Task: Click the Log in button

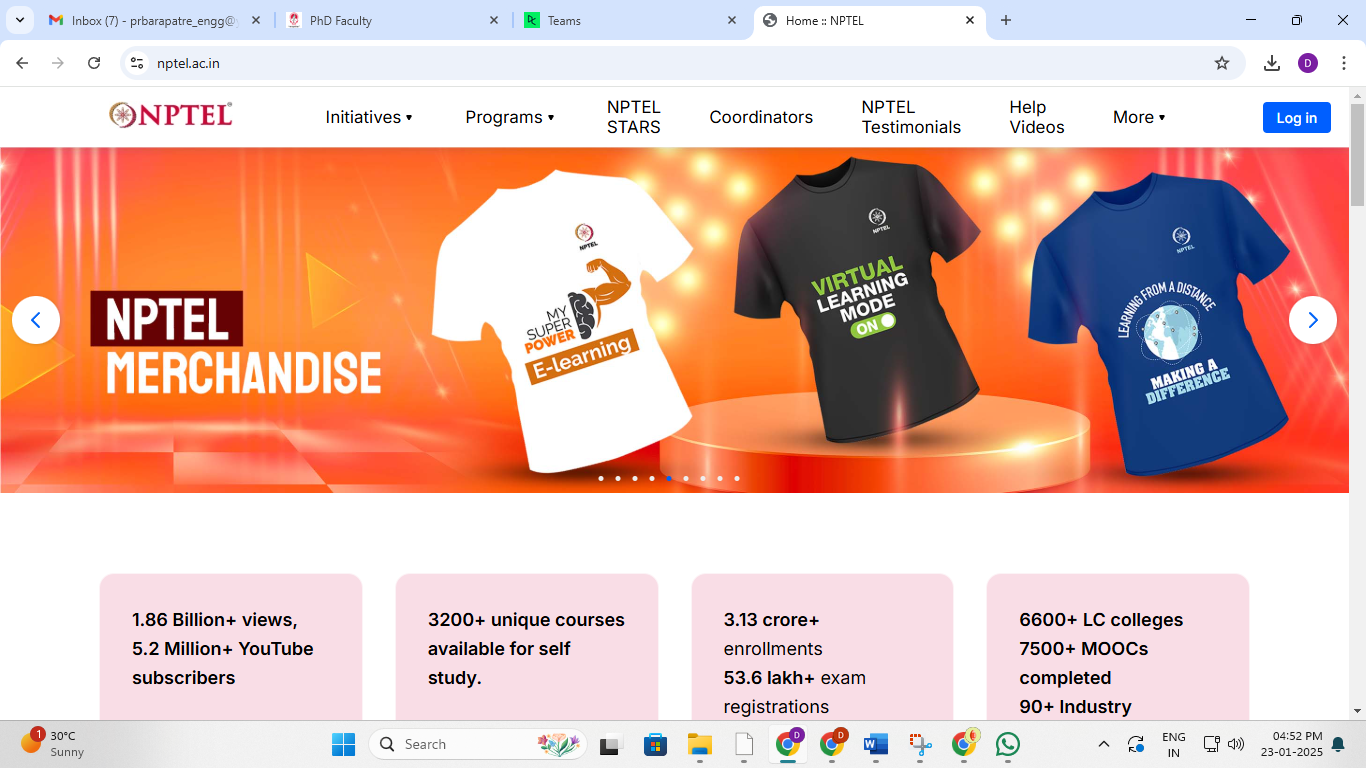Action: coord(1297,117)
